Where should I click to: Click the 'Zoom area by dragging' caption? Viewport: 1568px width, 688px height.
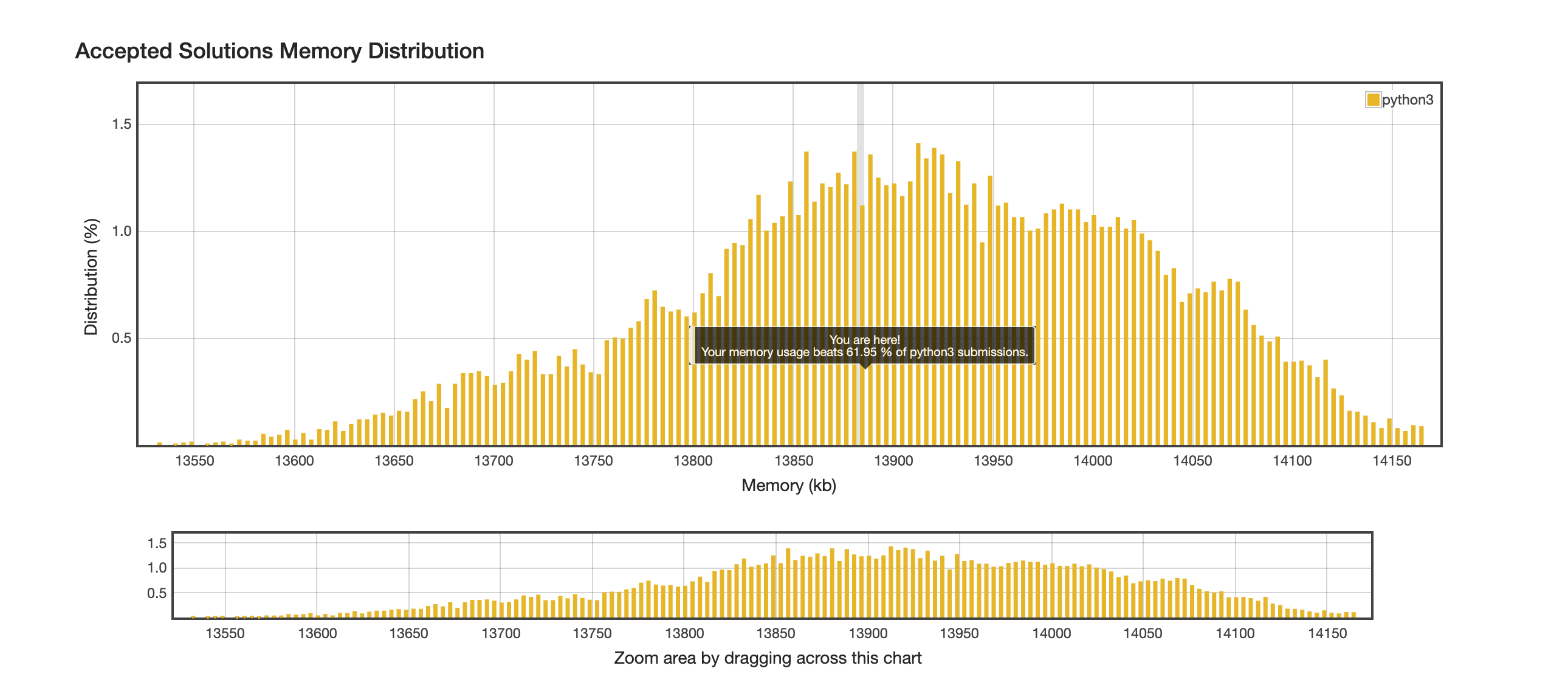[x=767, y=658]
